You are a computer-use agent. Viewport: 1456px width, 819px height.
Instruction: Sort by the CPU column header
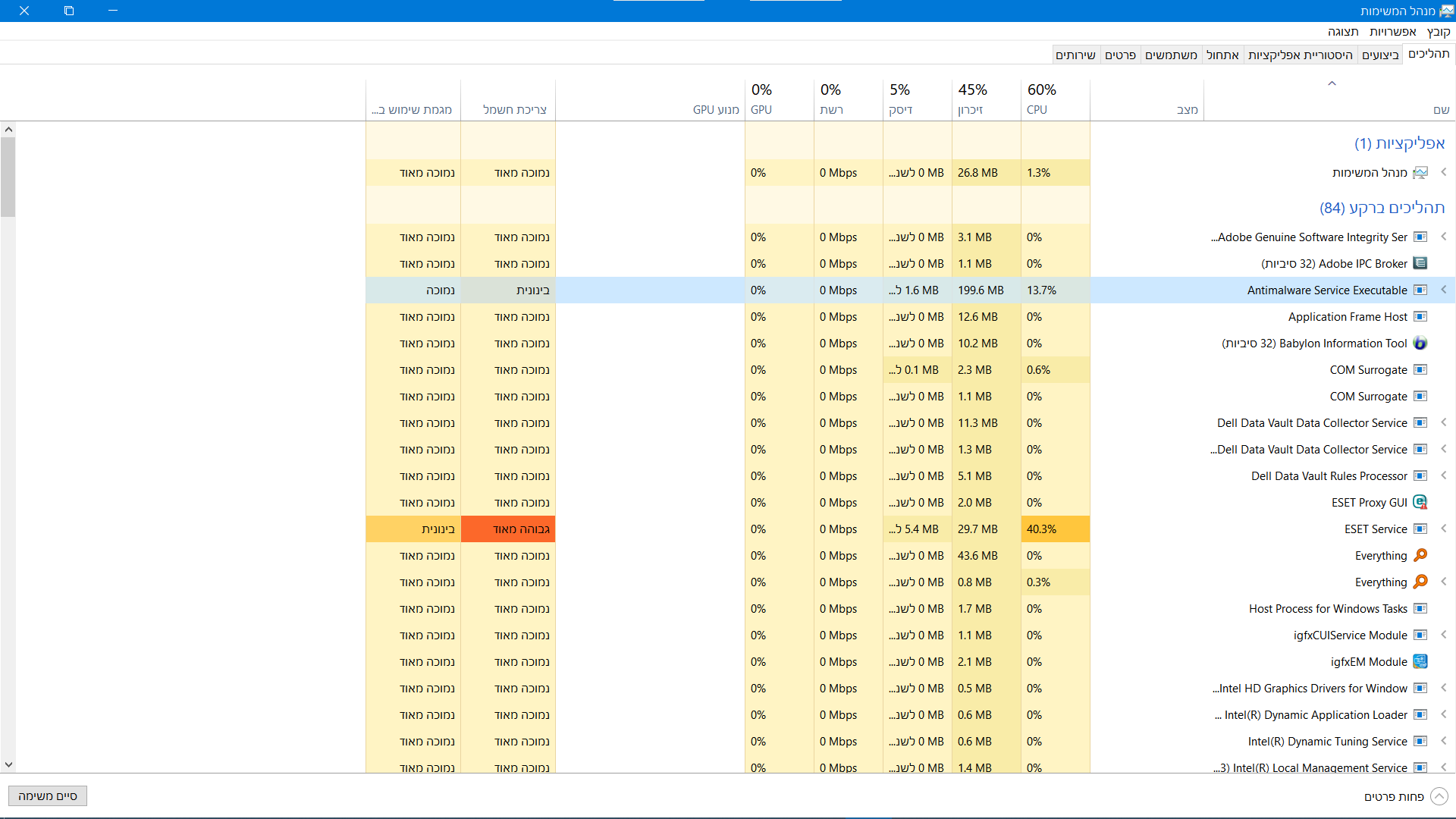(x=1055, y=99)
